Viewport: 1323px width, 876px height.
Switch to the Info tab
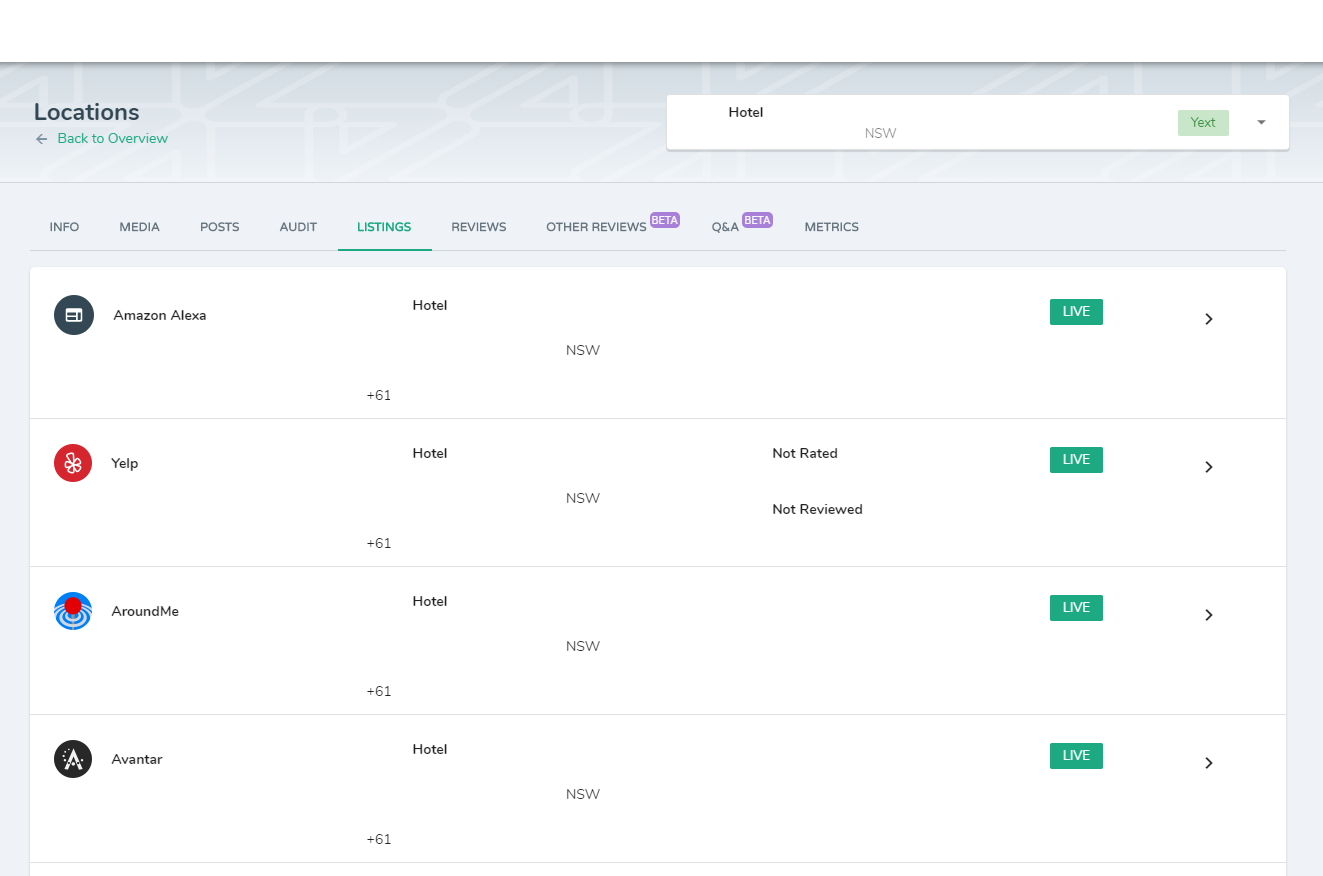coord(64,227)
